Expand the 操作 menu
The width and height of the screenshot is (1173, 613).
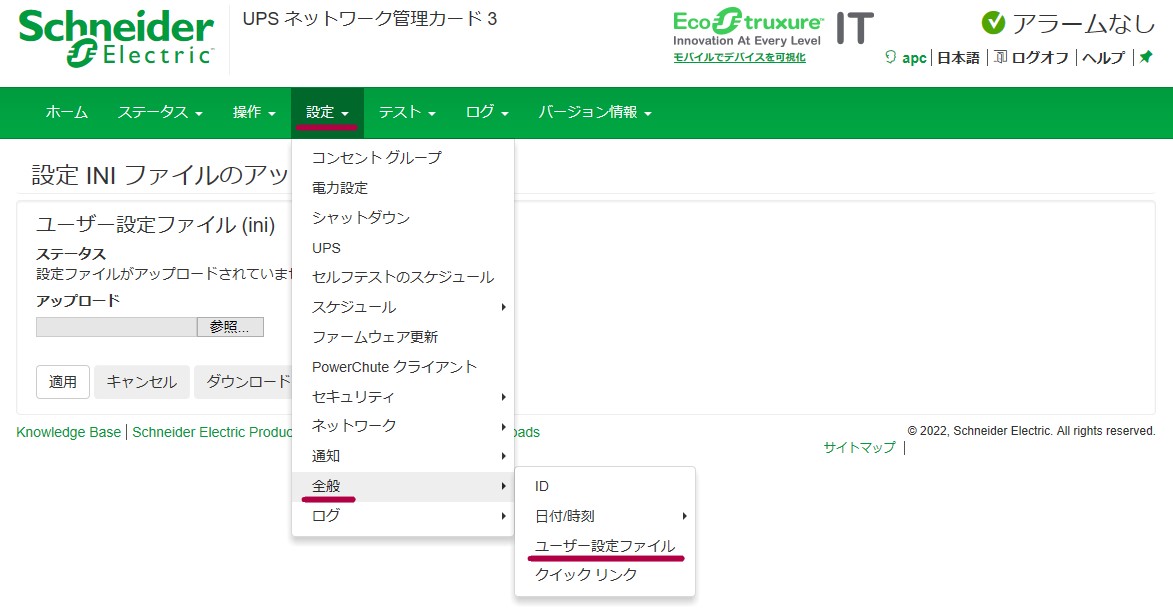point(254,112)
